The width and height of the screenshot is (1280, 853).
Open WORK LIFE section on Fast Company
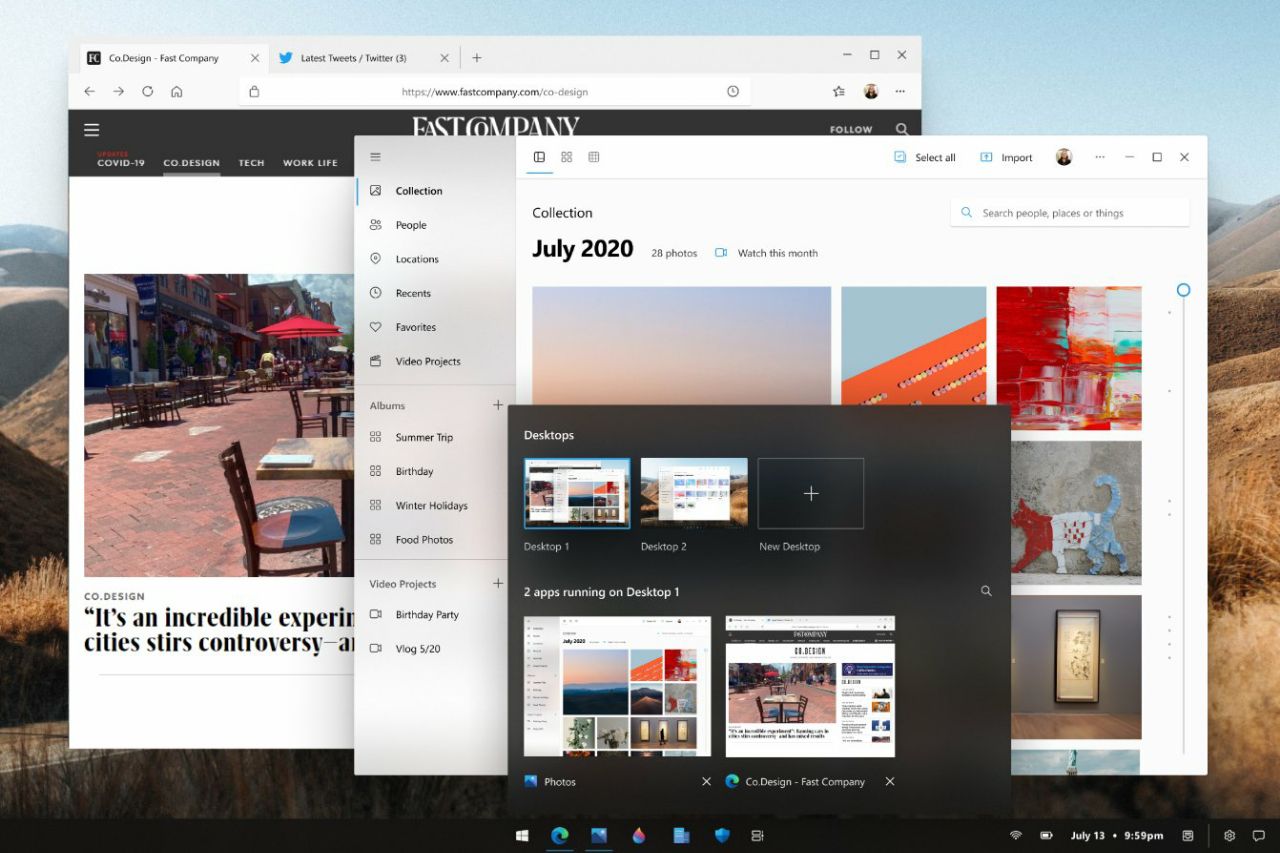coord(310,163)
